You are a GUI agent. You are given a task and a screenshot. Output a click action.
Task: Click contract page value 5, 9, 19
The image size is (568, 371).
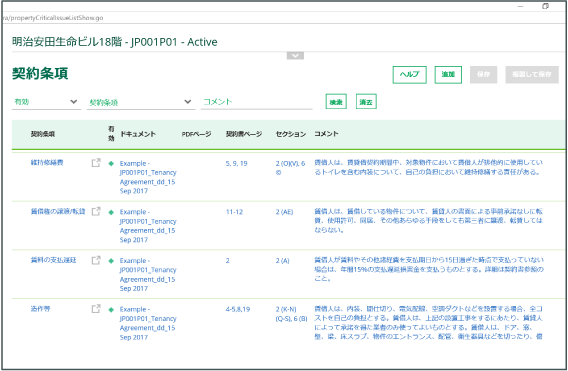237,163
